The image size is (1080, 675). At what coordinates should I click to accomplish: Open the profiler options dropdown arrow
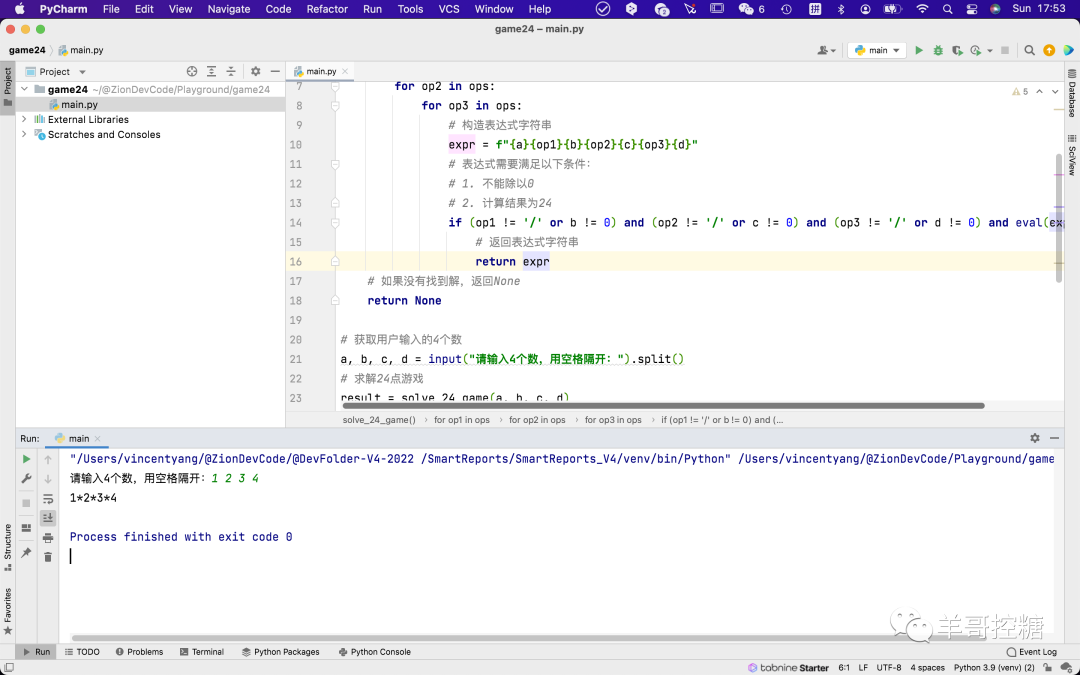[x=990, y=50]
